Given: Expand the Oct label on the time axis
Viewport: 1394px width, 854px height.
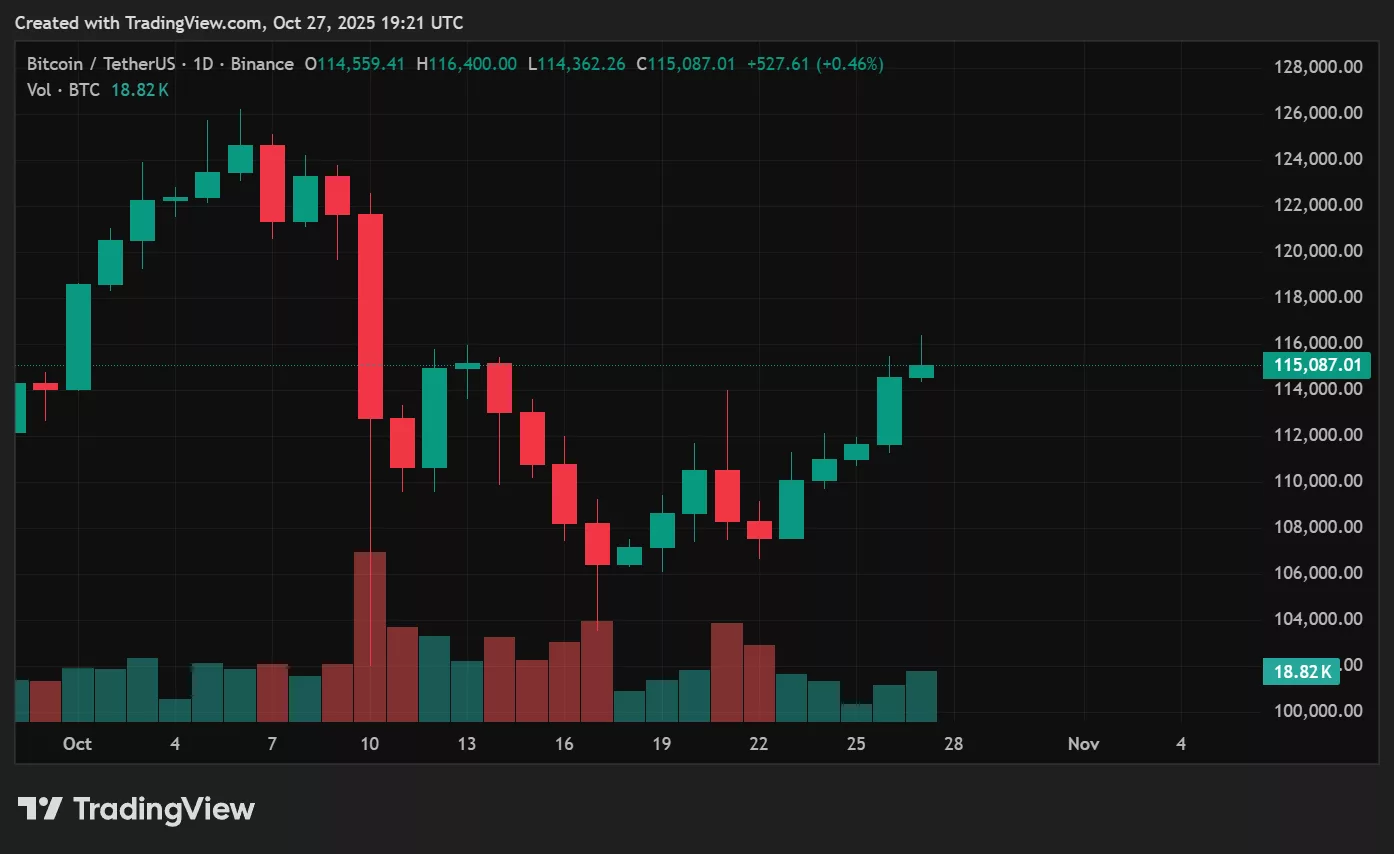Looking at the screenshot, I should (x=77, y=744).
